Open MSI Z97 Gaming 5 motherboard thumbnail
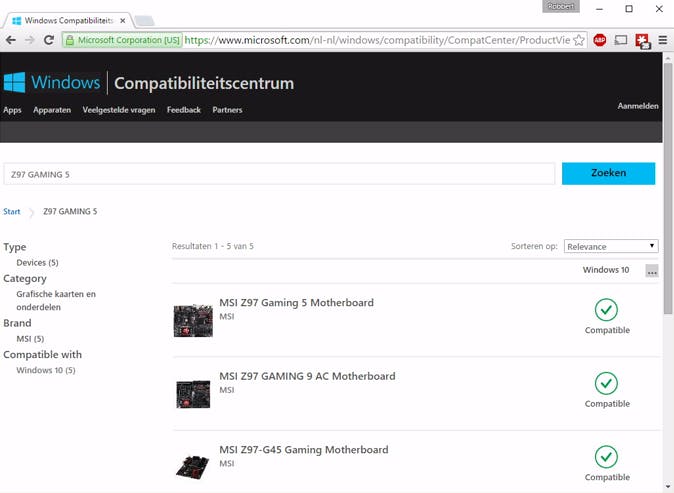Screen dimensions: 674x493 193,321
